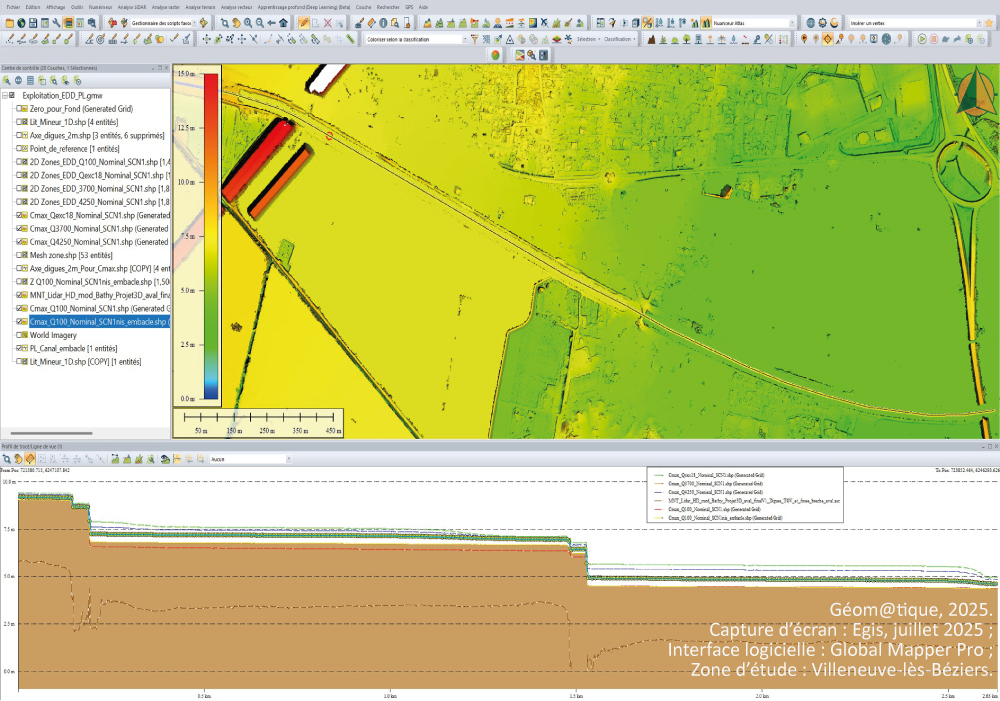Open the Analyse LiDAR menu
Image resolution: width=1000 pixels, height=701 pixels.
click(x=131, y=6)
